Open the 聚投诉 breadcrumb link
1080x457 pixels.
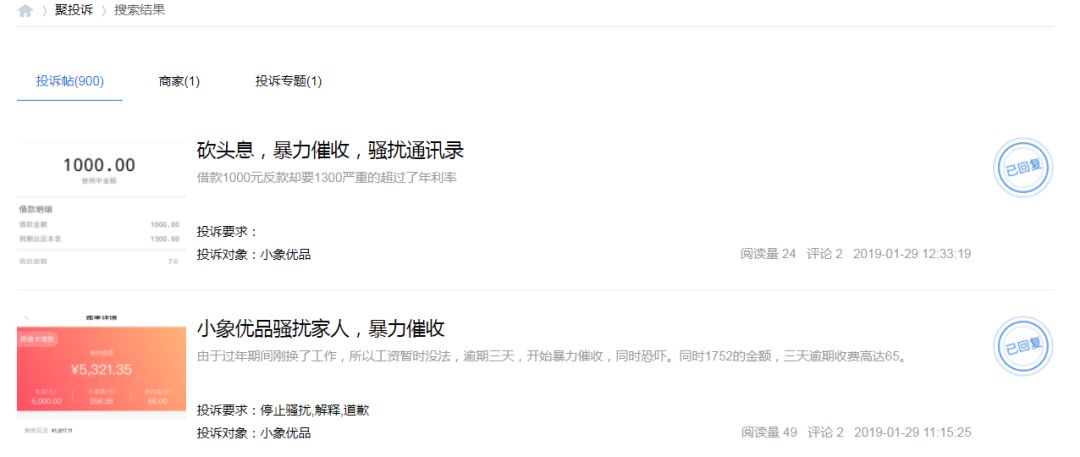click(x=74, y=10)
